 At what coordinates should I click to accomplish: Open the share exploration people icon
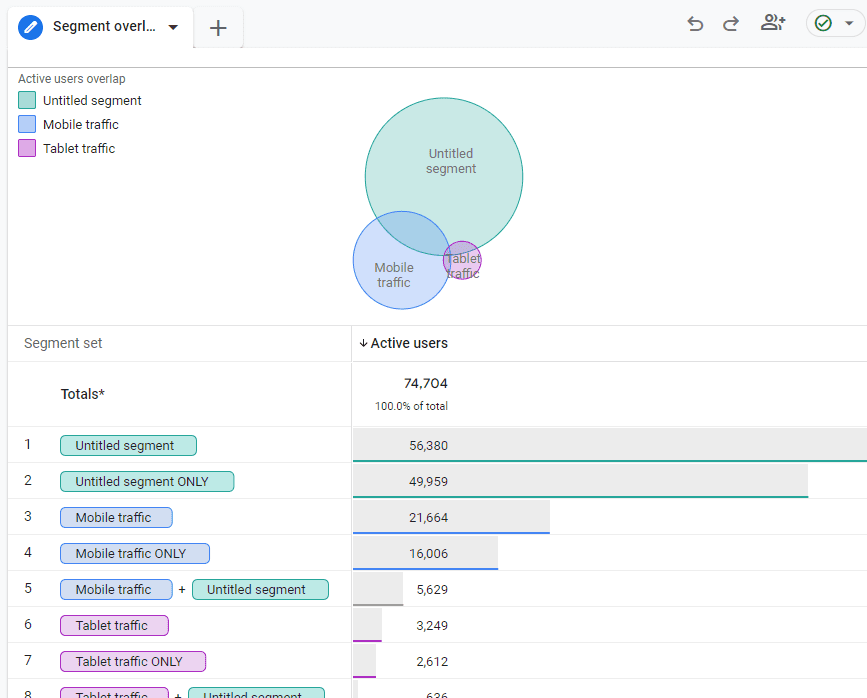773,23
